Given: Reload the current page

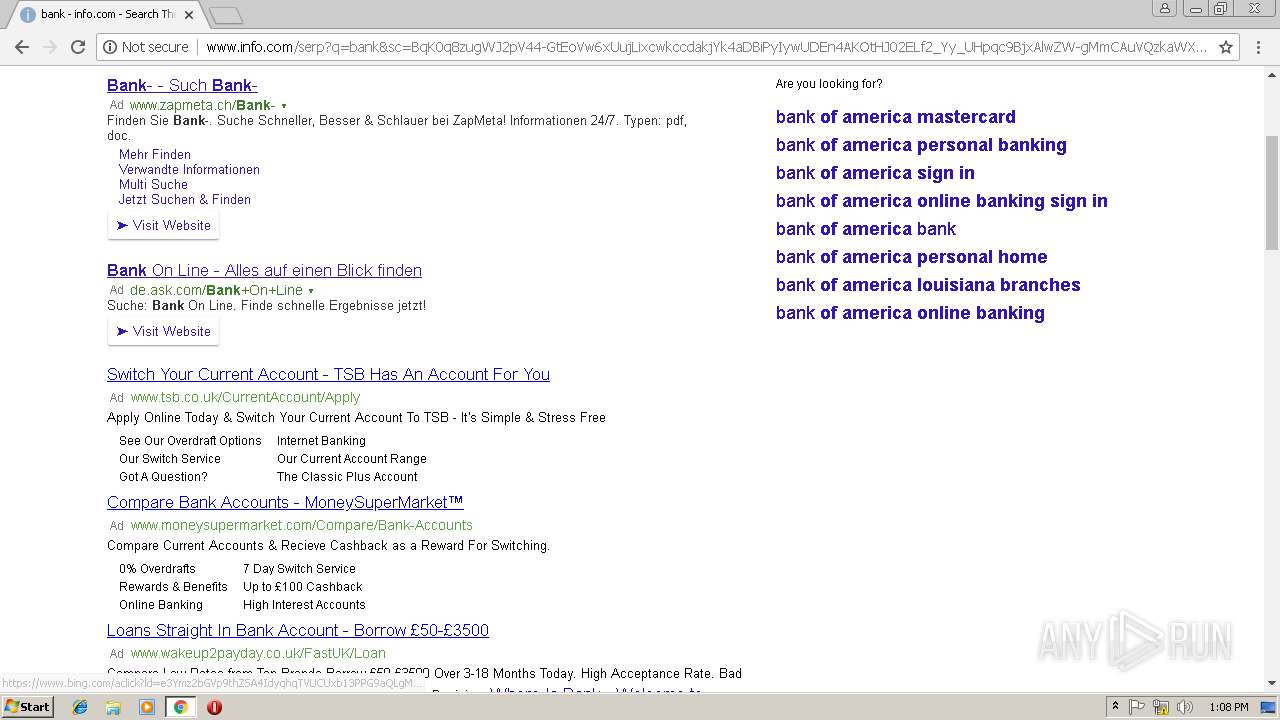Looking at the screenshot, I should (78, 47).
